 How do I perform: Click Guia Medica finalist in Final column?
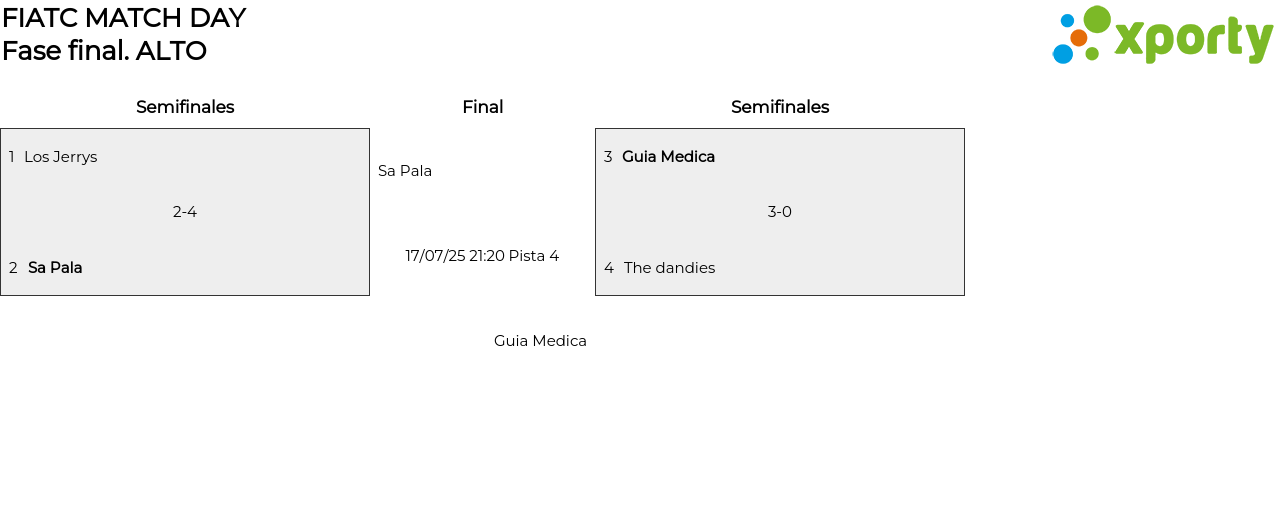(x=540, y=341)
